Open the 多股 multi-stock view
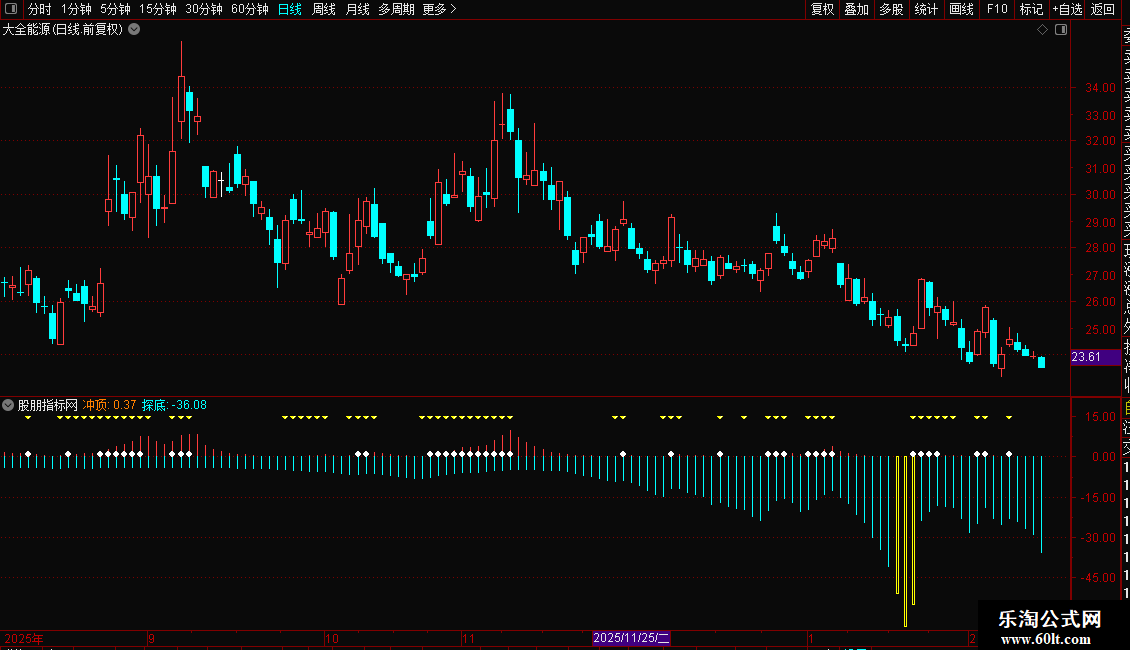The height and width of the screenshot is (650, 1130). 891,9
